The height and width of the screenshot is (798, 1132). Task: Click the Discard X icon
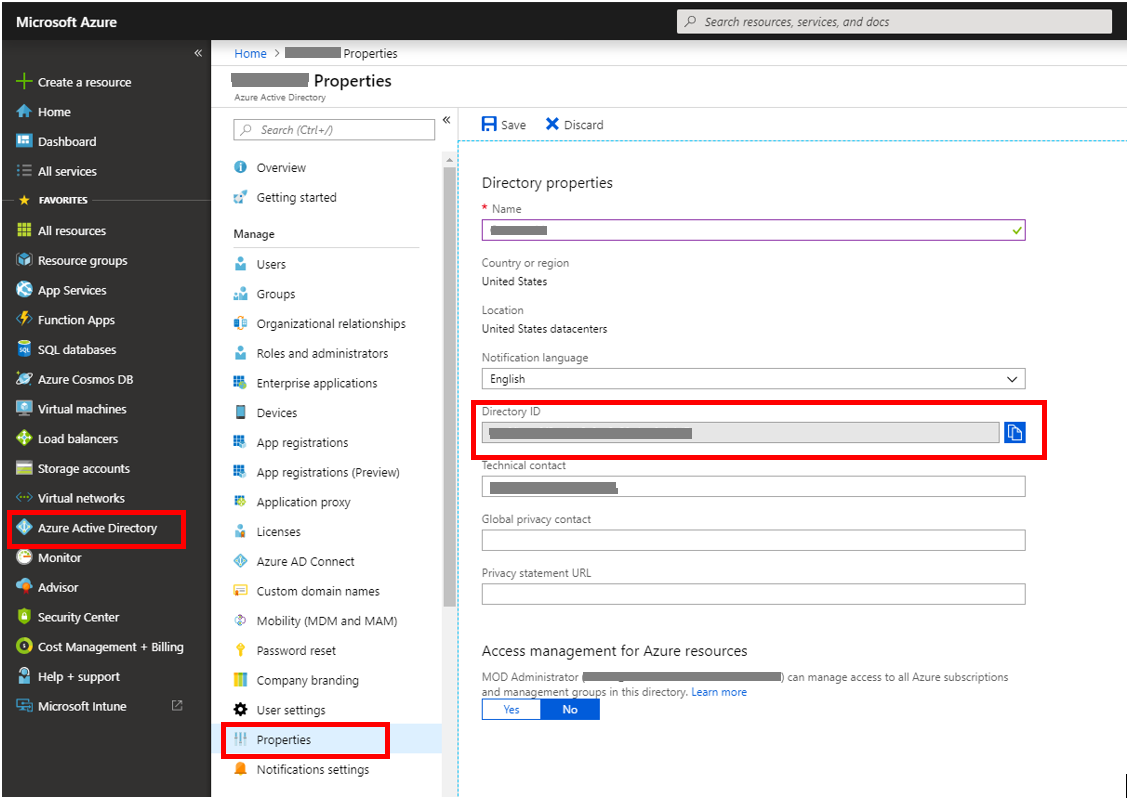pyautogui.click(x=552, y=124)
